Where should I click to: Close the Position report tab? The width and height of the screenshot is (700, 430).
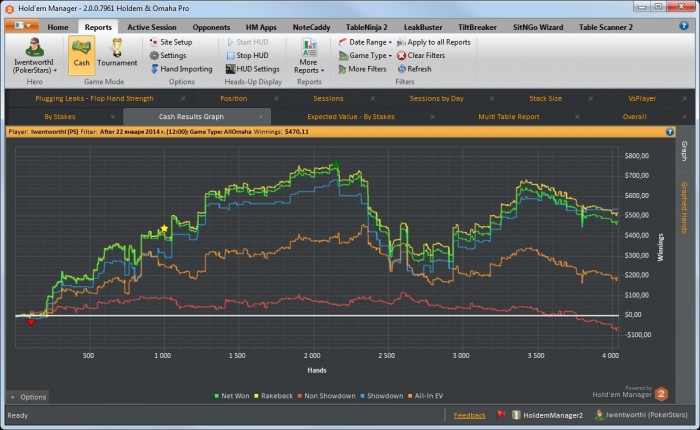(x=276, y=99)
